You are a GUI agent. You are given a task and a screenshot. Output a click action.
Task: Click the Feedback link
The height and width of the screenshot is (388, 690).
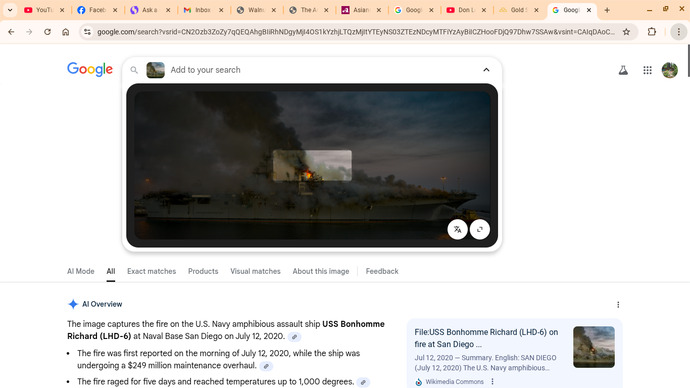382,271
